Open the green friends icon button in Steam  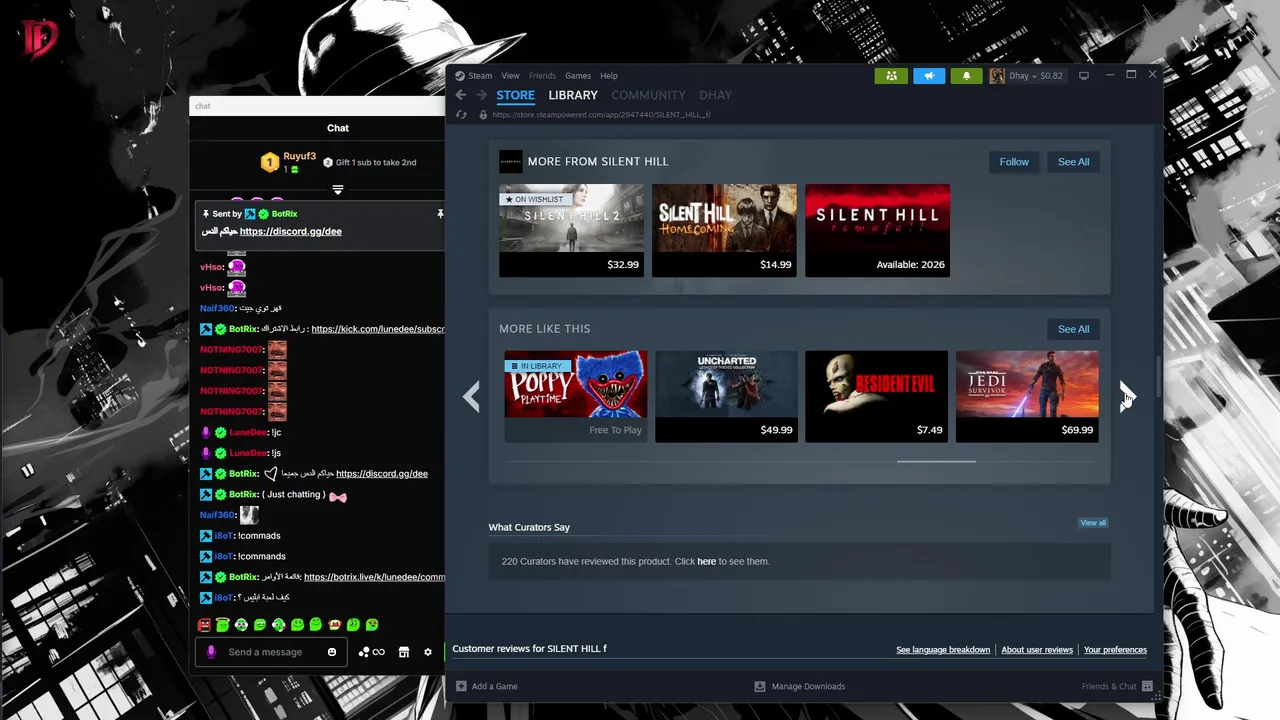pos(891,75)
